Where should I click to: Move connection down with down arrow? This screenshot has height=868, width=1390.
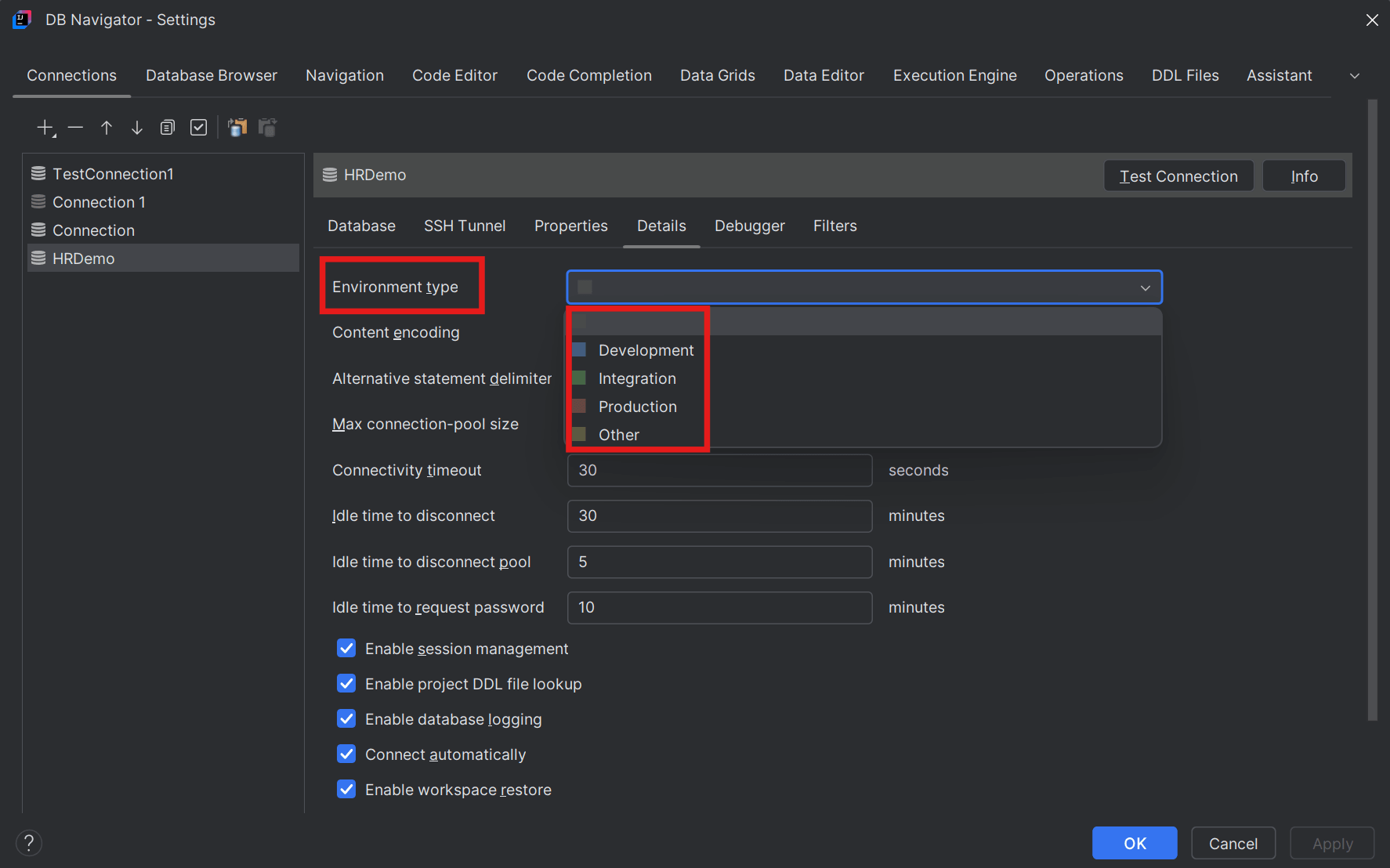tap(136, 127)
